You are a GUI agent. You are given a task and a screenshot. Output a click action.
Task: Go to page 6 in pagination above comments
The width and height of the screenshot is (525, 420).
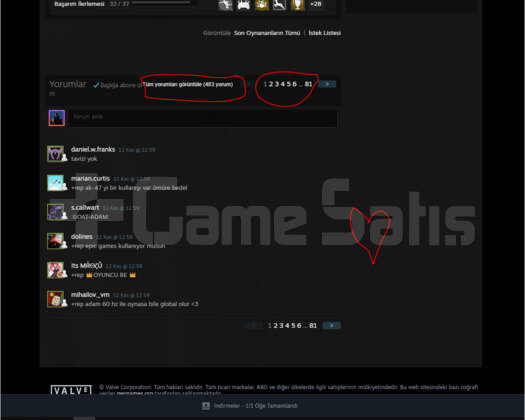294,84
